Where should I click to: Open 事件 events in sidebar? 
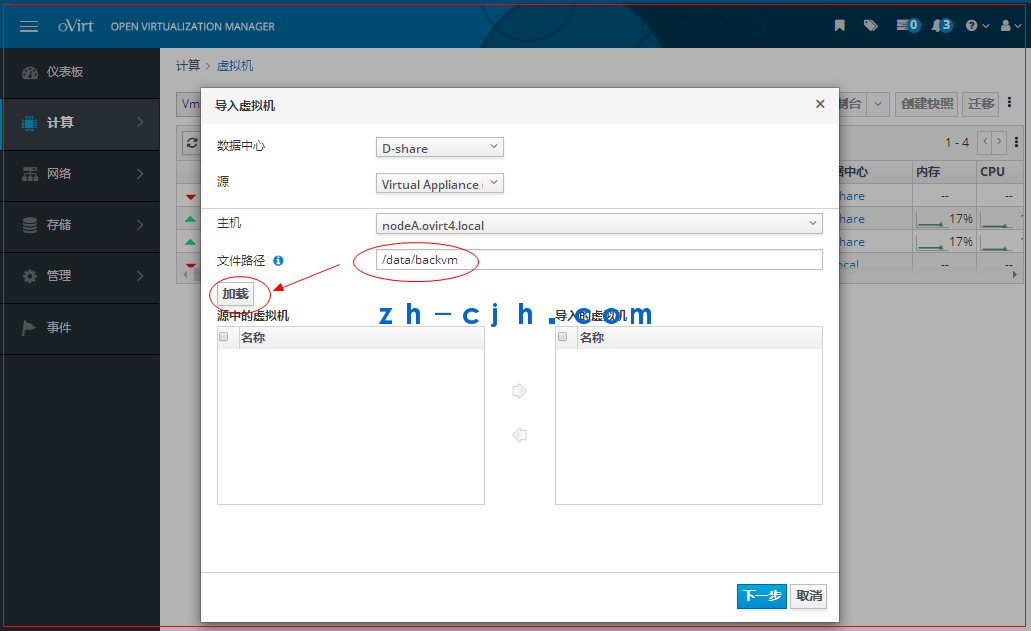tap(80, 327)
